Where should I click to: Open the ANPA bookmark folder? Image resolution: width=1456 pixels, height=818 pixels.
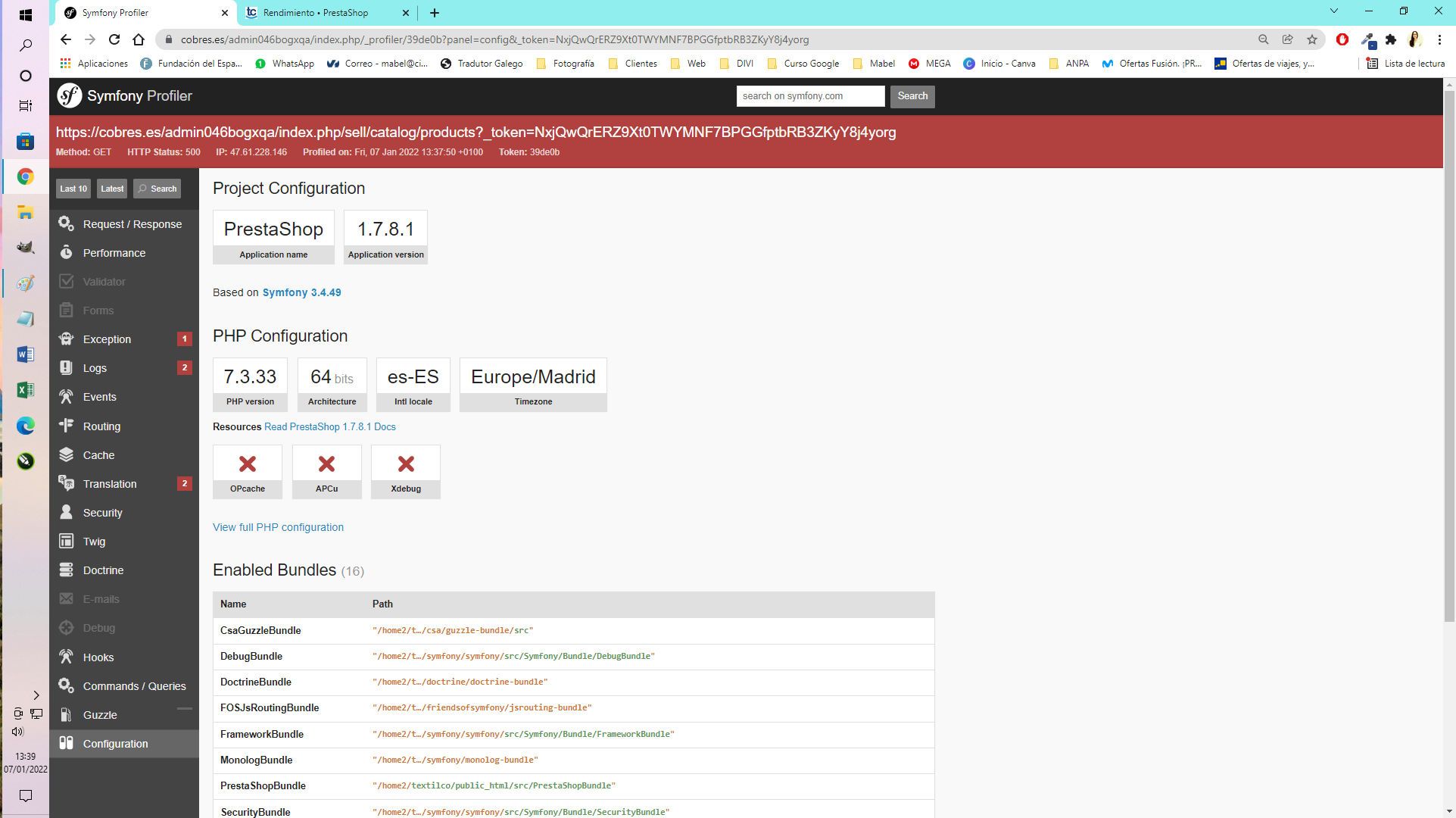pyautogui.click(x=1068, y=64)
